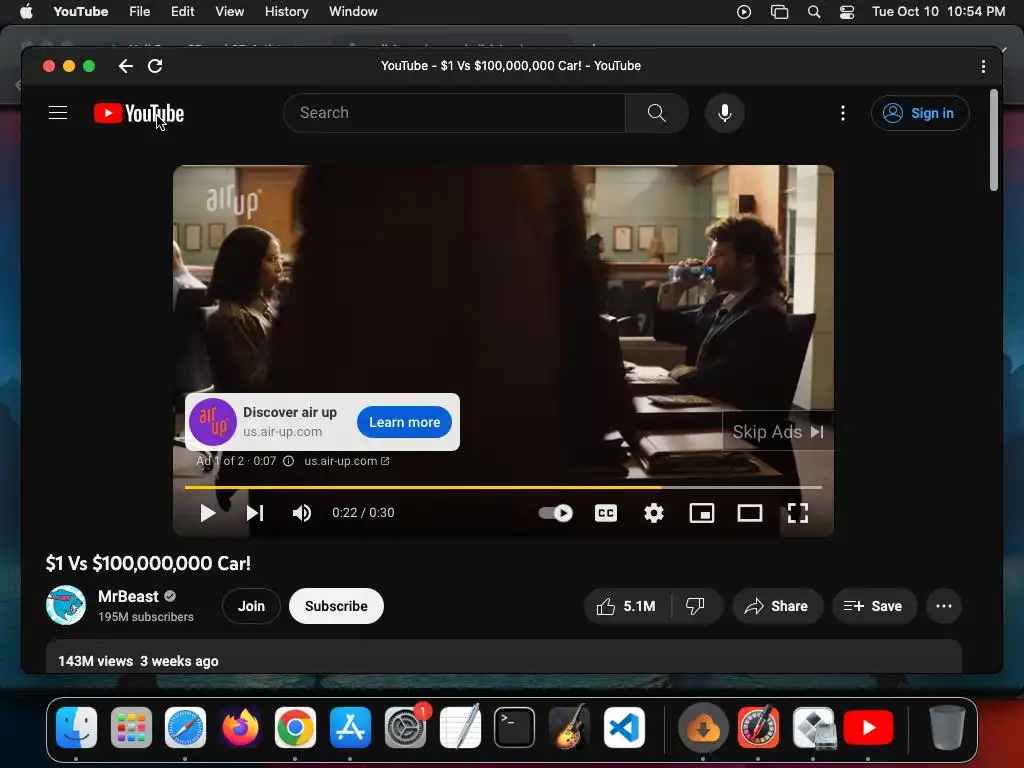Open the View menu
1024x768 pixels.
(x=229, y=12)
